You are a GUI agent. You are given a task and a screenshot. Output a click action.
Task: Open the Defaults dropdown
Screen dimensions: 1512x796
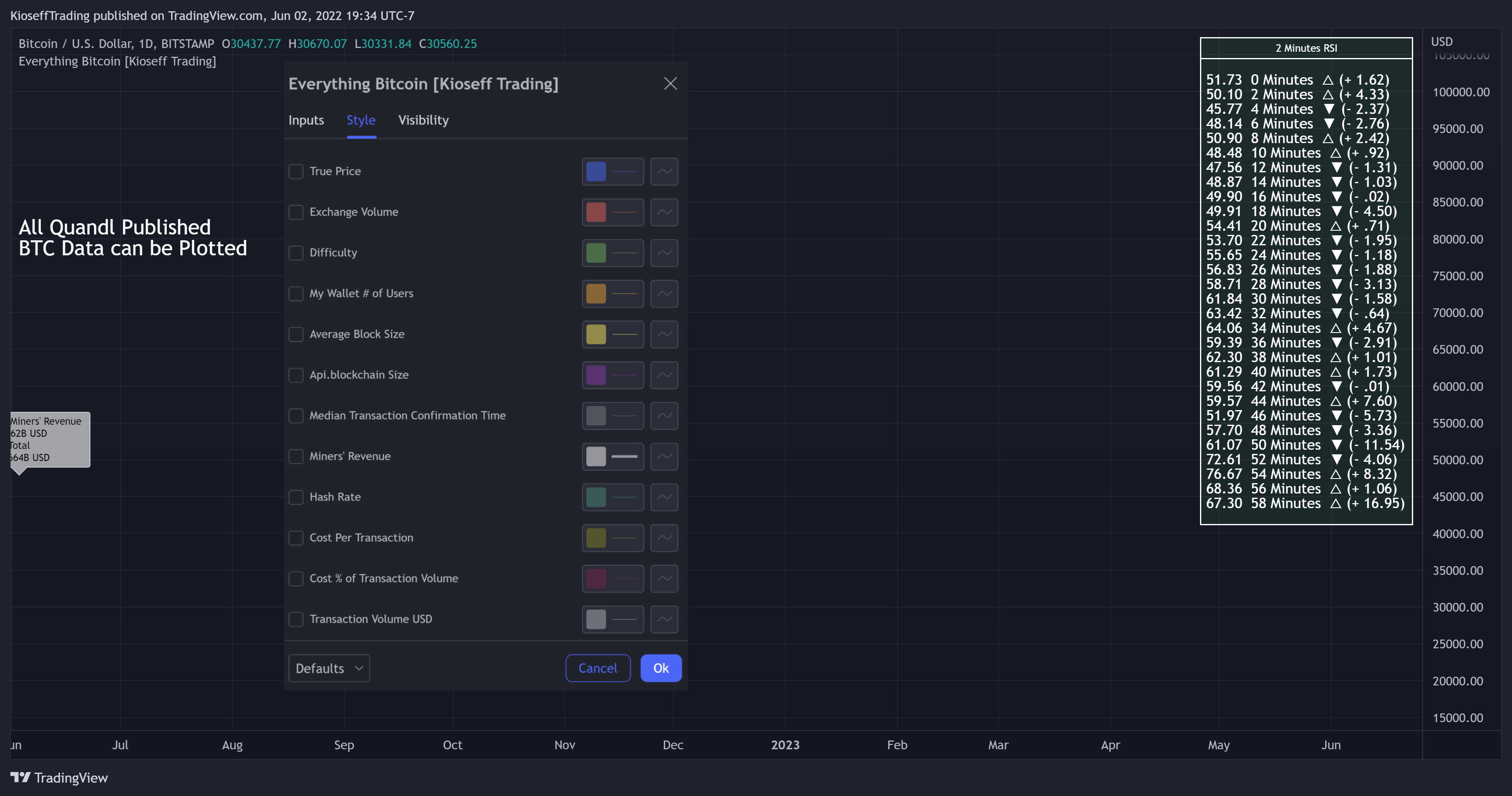point(329,668)
